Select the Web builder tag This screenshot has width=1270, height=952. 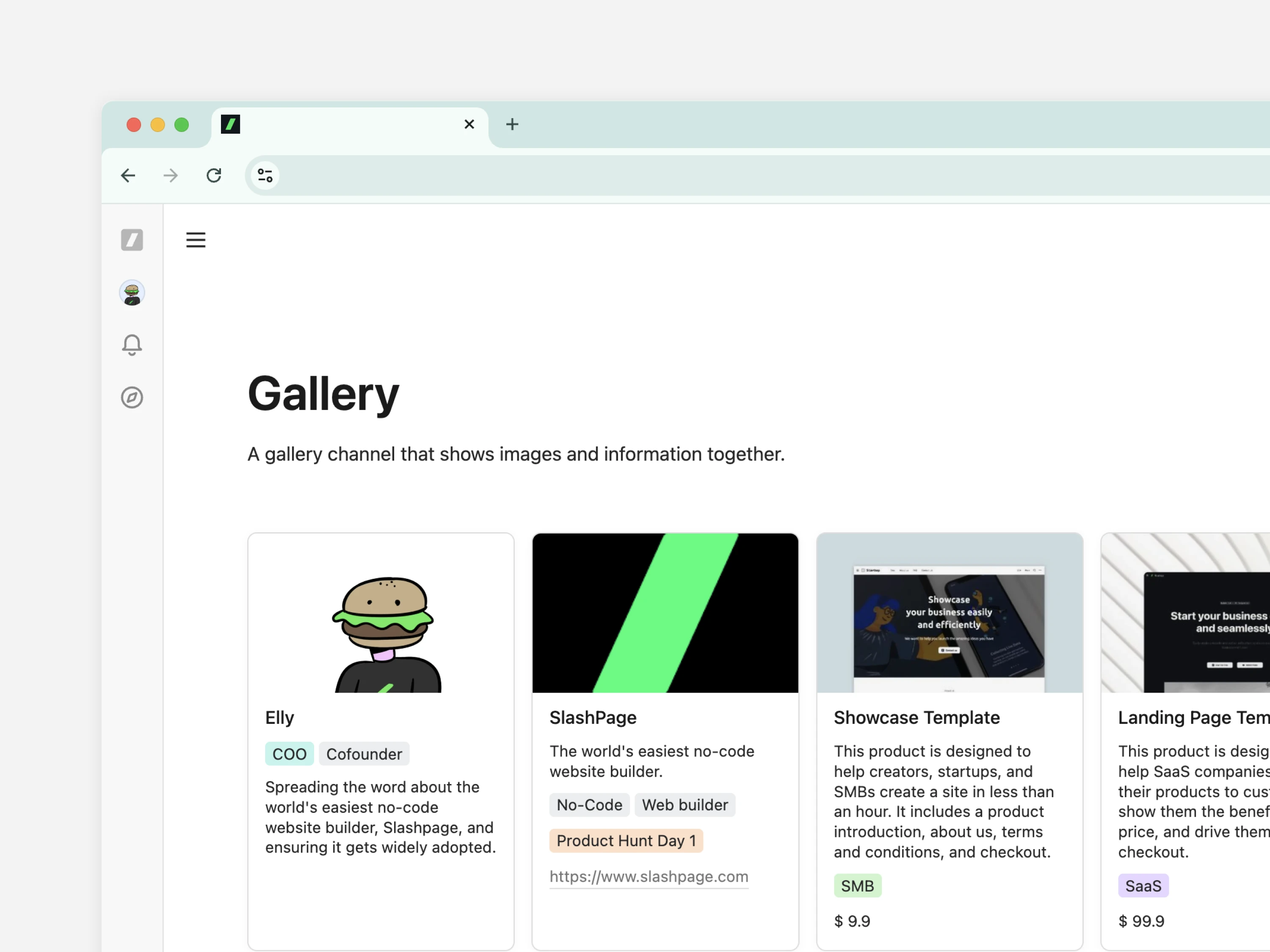(685, 805)
